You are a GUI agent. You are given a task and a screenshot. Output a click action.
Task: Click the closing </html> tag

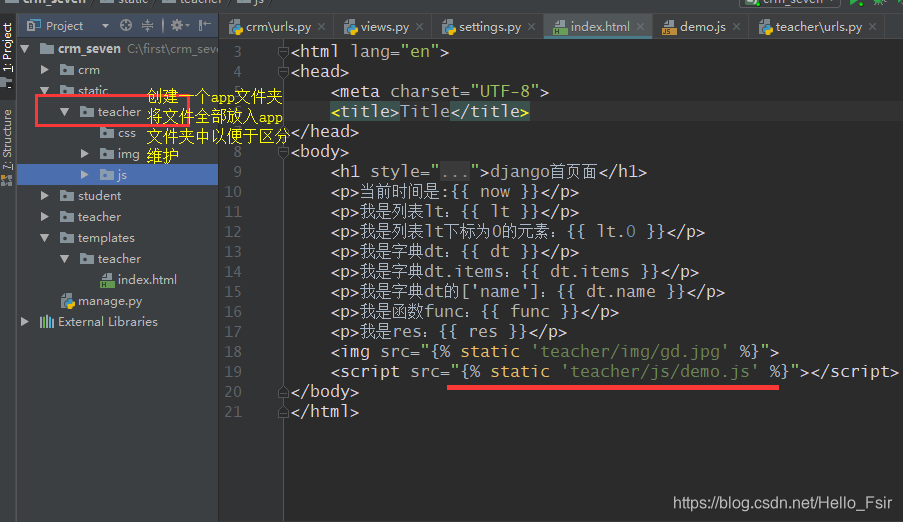325,411
